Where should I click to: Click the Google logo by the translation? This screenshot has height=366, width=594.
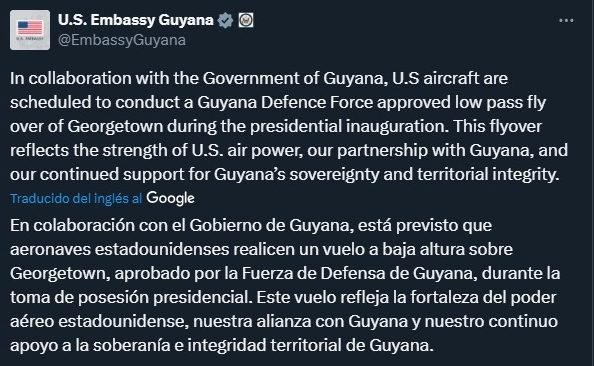tap(170, 198)
